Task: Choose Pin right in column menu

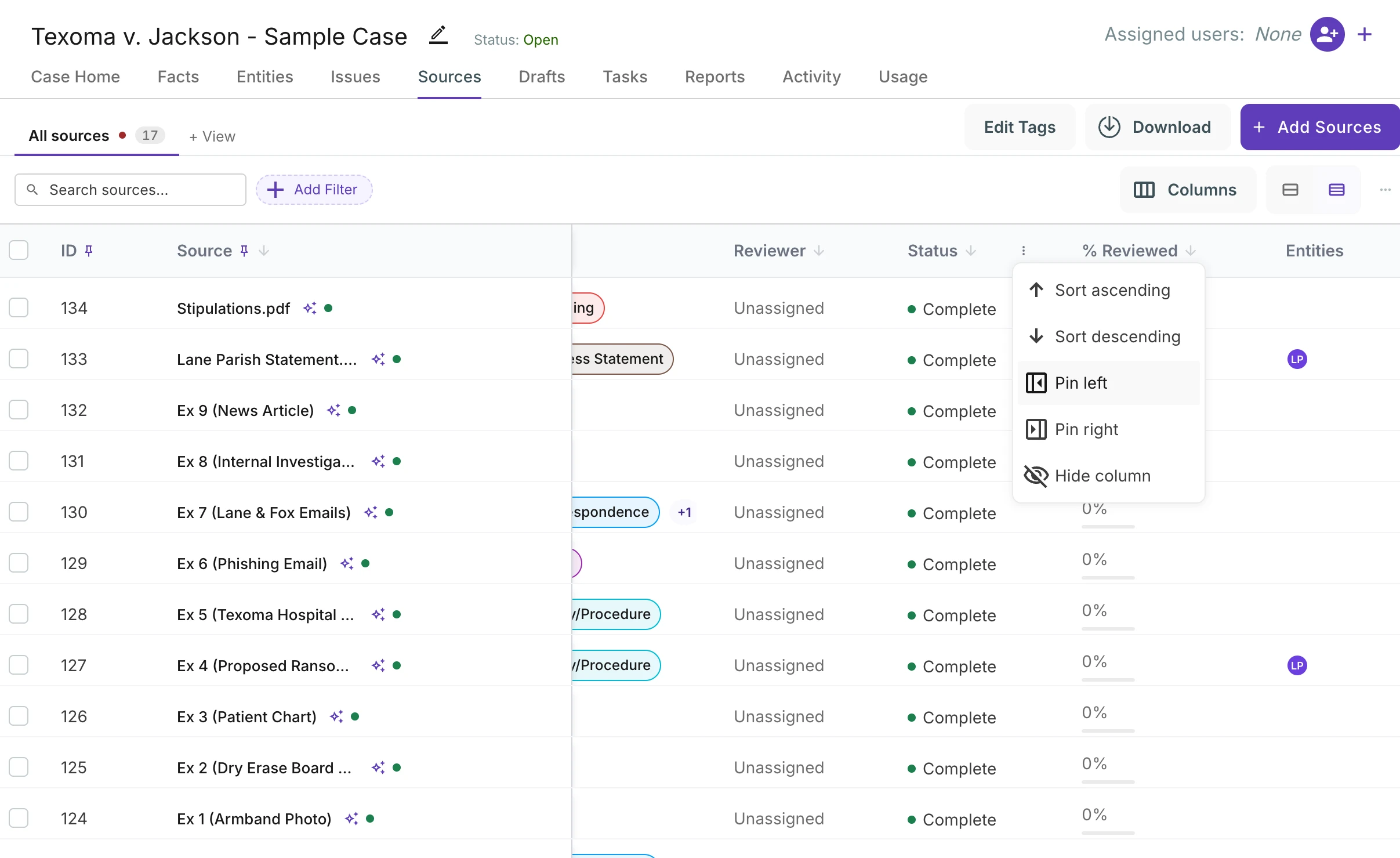Action: tap(1109, 429)
